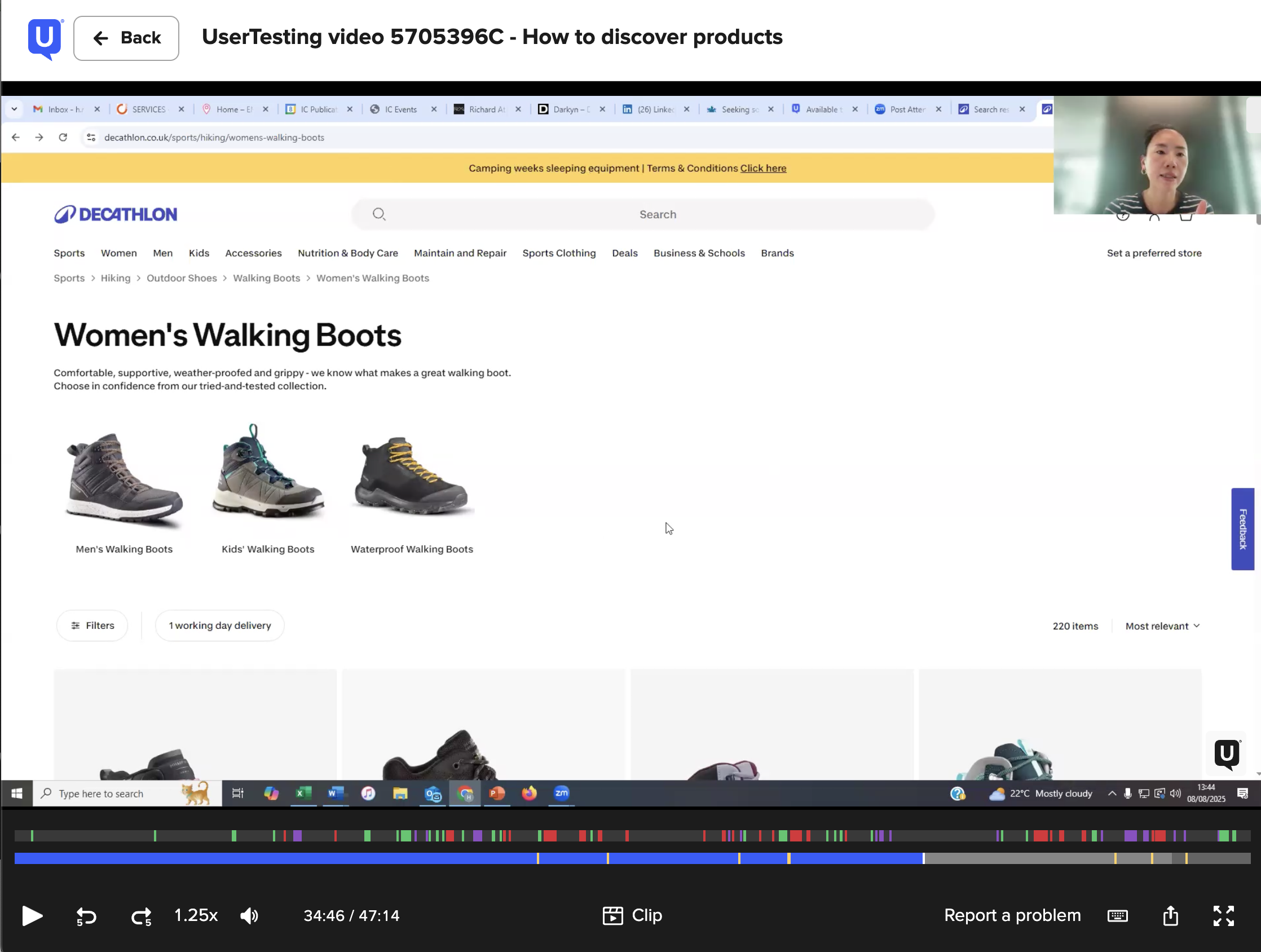Open Task View on the taskbar
The width and height of the screenshot is (1261, 952).
pos(237,793)
